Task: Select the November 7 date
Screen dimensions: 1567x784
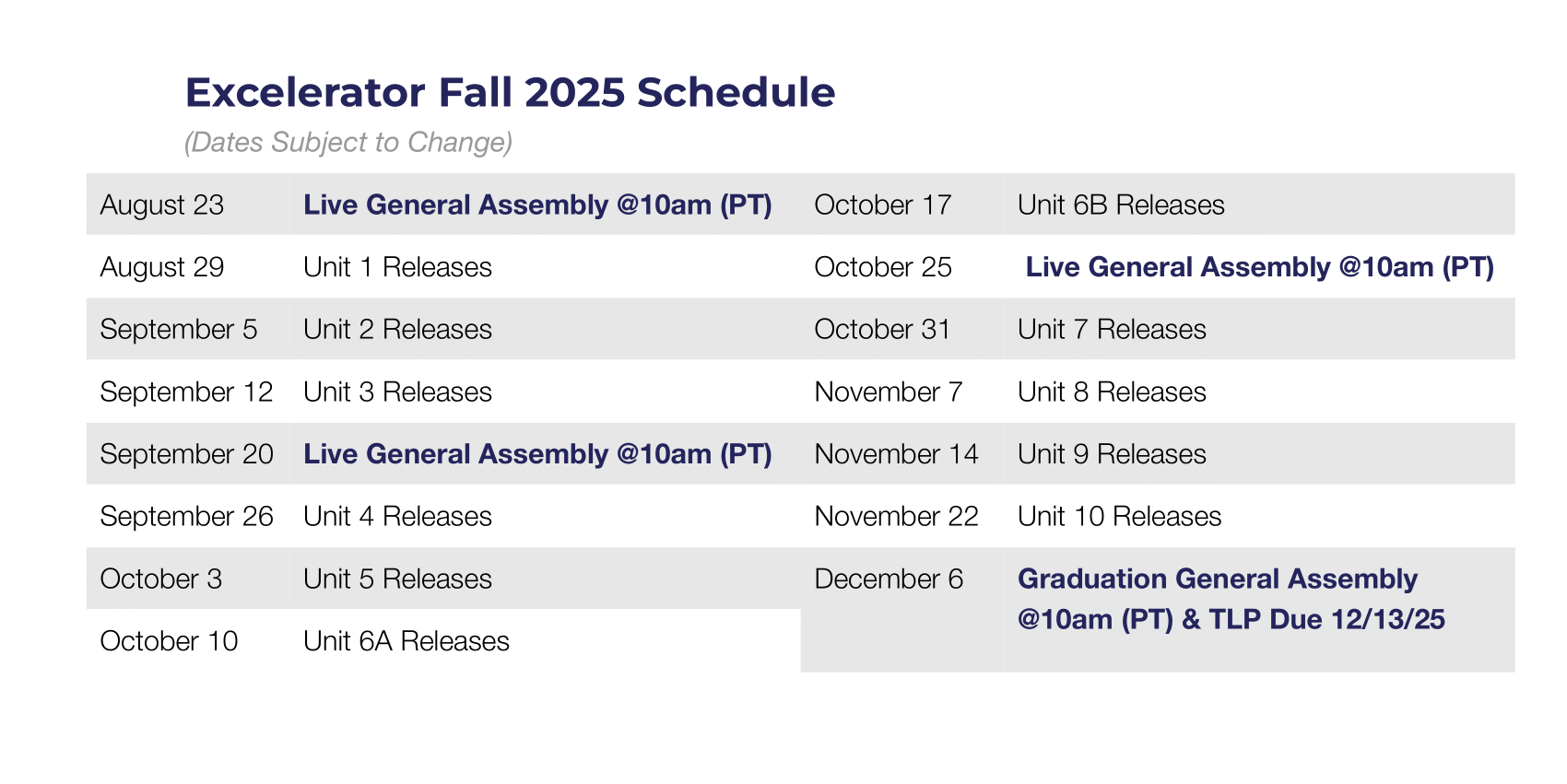Action: 889,392
